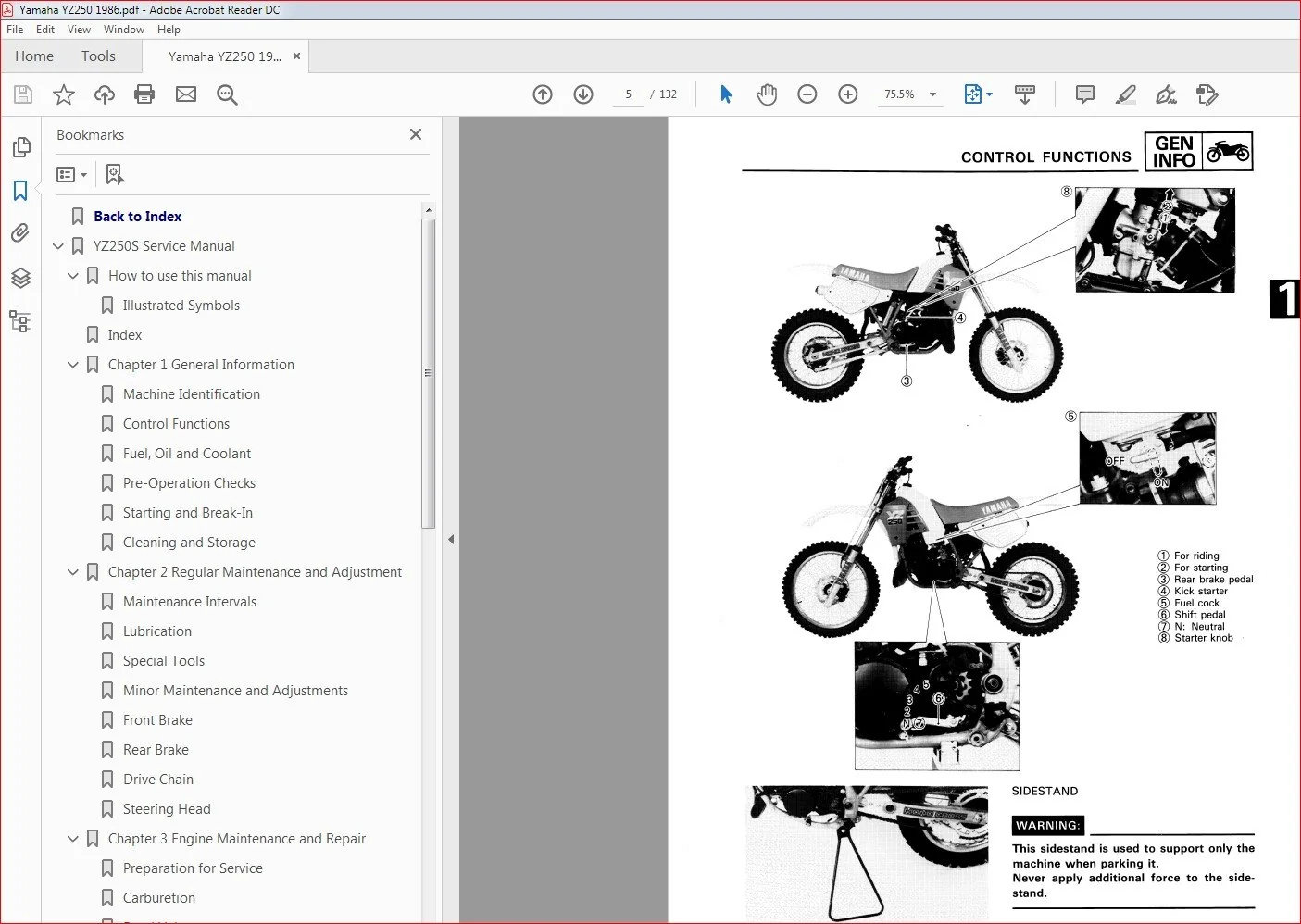1301x924 pixels.
Task: Open the File menu
Action: (x=15, y=30)
